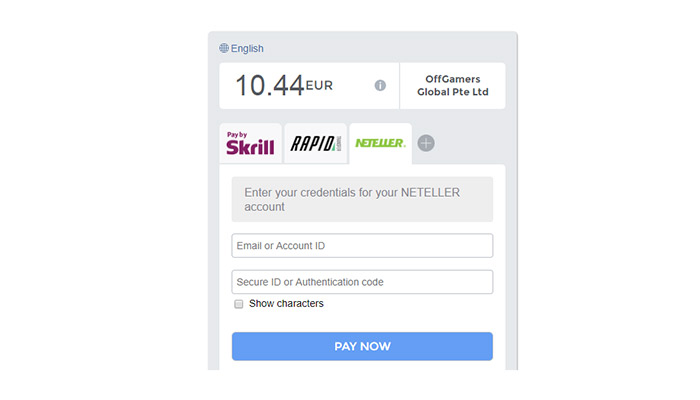Click the info icon beside the amount
Screen dimensions: 700x400
point(380,86)
